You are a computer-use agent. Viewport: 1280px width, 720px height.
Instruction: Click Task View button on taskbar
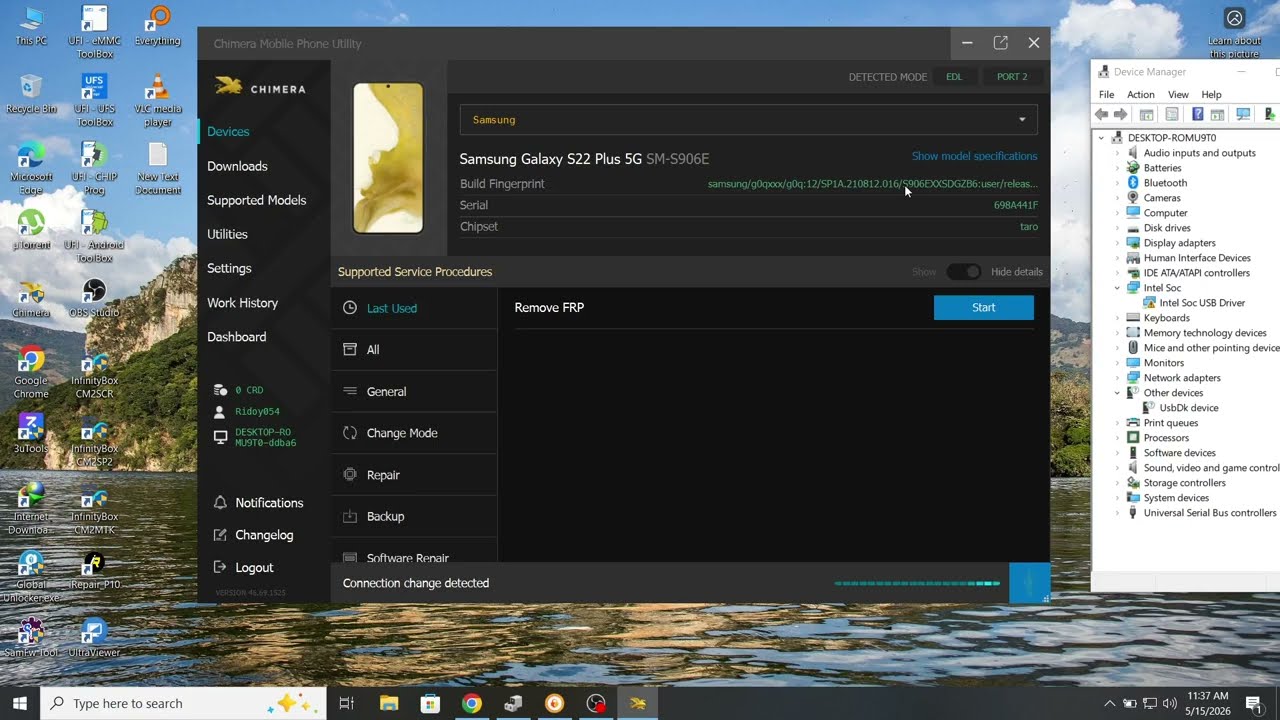[347, 703]
